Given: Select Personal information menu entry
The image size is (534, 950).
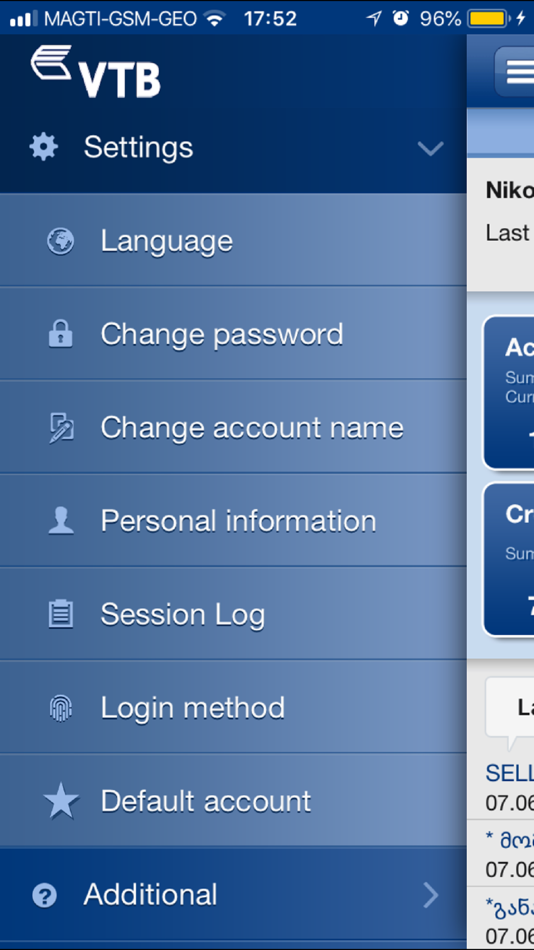Looking at the screenshot, I should tap(233, 520).
